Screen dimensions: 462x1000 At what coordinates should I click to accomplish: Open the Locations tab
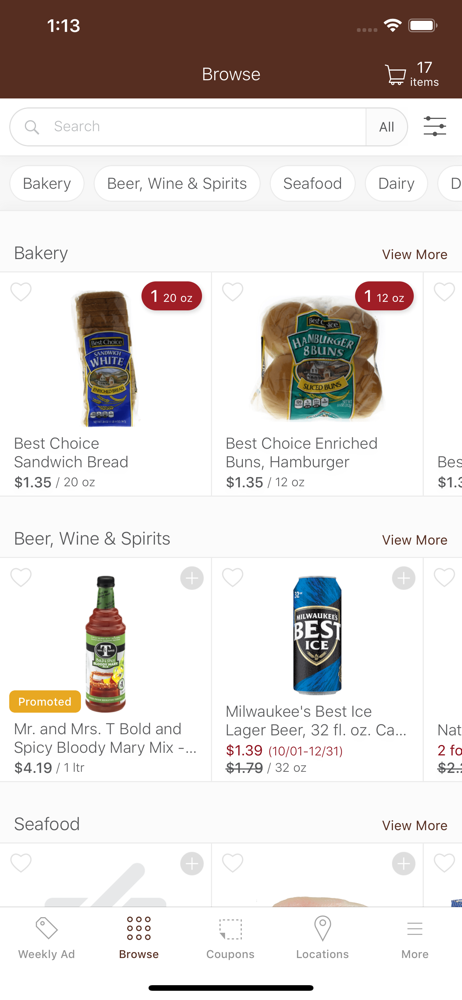(x=322, y=938)
